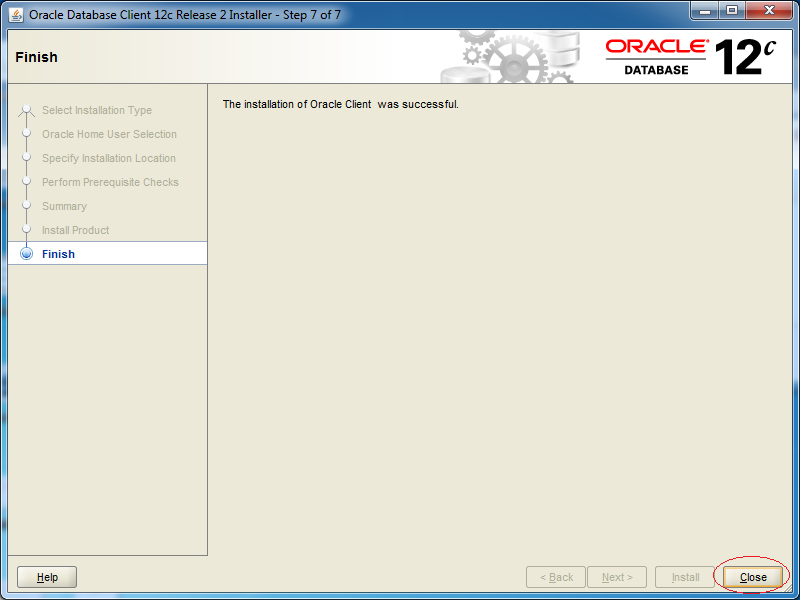The width and height of the screenshot is (800, 600).
Task: Close the window with the title bar X
Action: pos(769,10)
